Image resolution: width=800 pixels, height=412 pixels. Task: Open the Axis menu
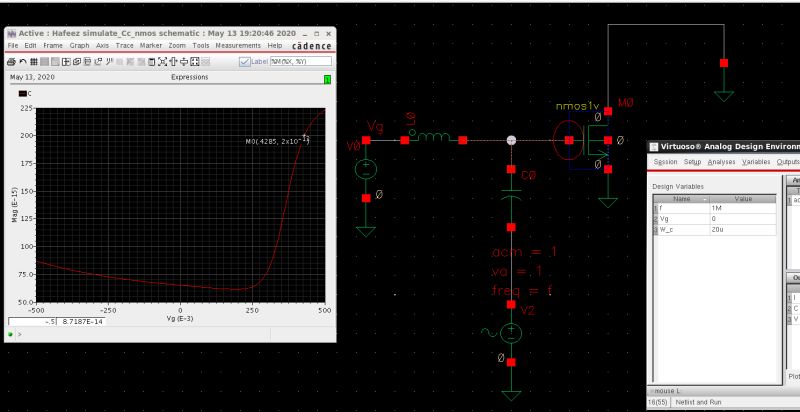[x=103, y=45]
